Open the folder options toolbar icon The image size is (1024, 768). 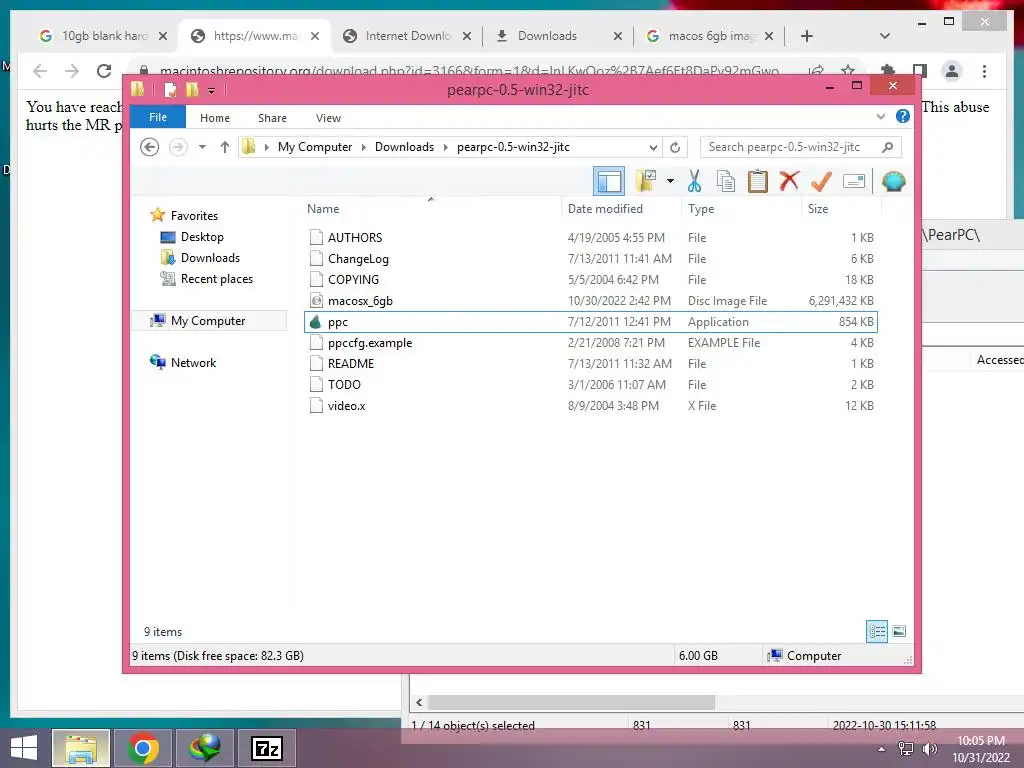[647, 181]
